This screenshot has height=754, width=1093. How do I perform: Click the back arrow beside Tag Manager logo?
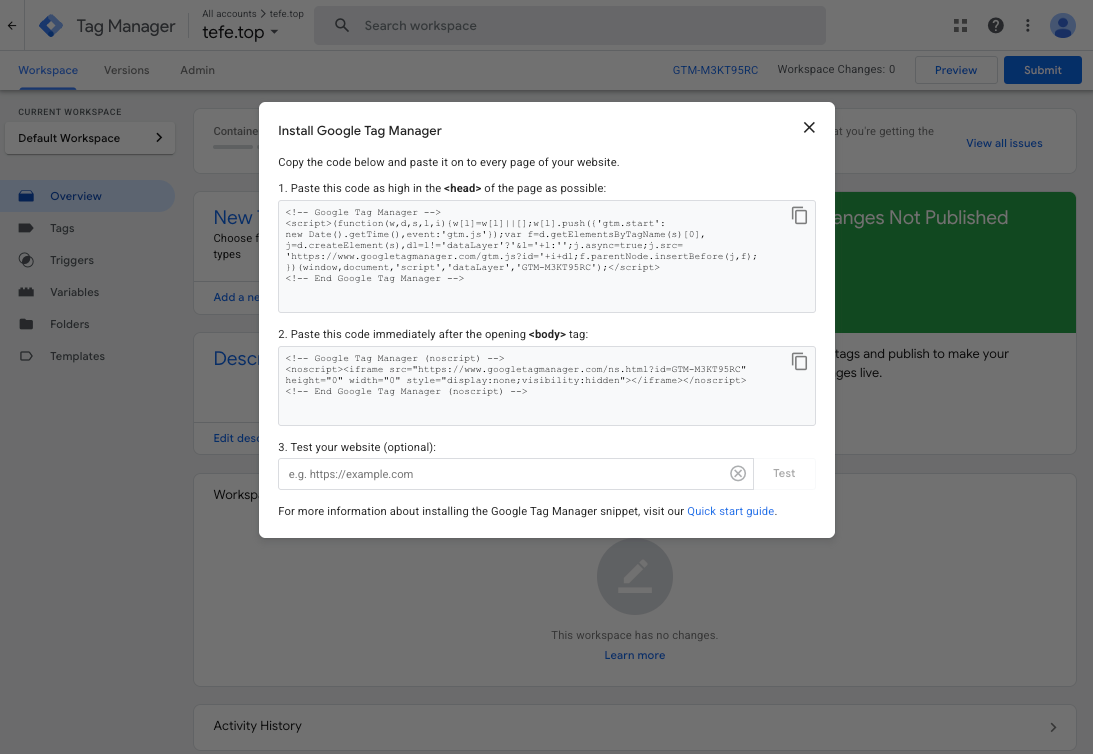12,26
